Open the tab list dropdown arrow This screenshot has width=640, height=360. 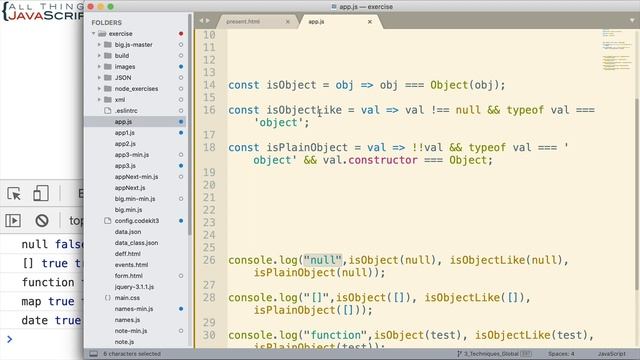coord(632,20)
